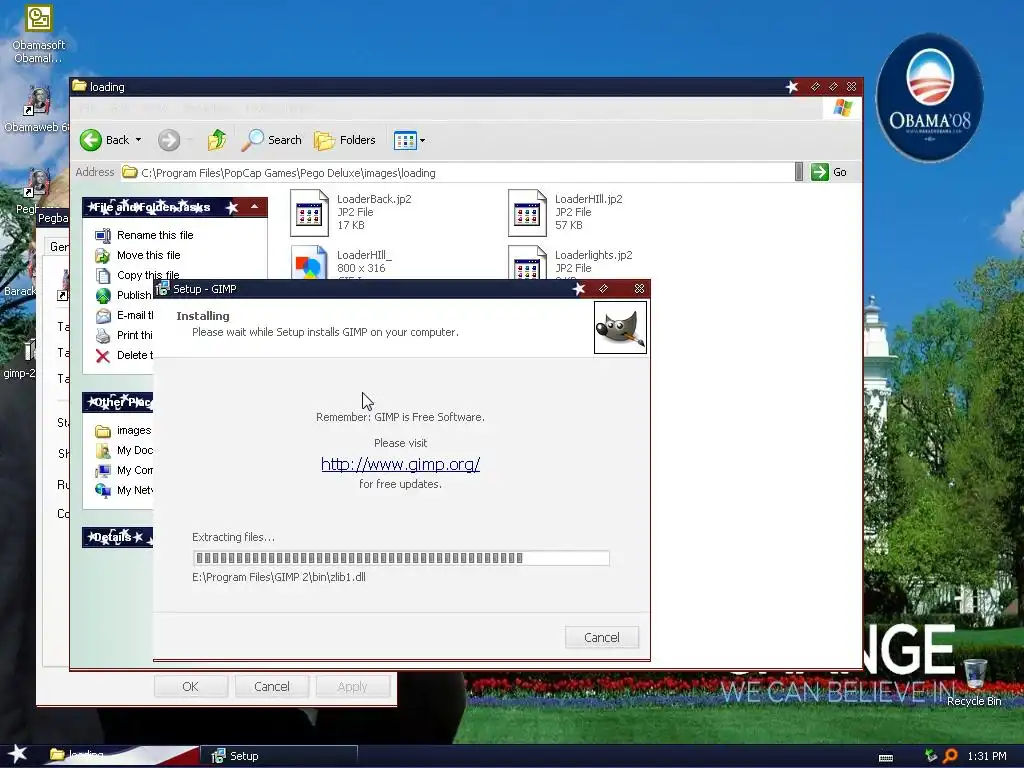
Task: Click the E-mail this file envelope icon
Action: pos(103,316)
